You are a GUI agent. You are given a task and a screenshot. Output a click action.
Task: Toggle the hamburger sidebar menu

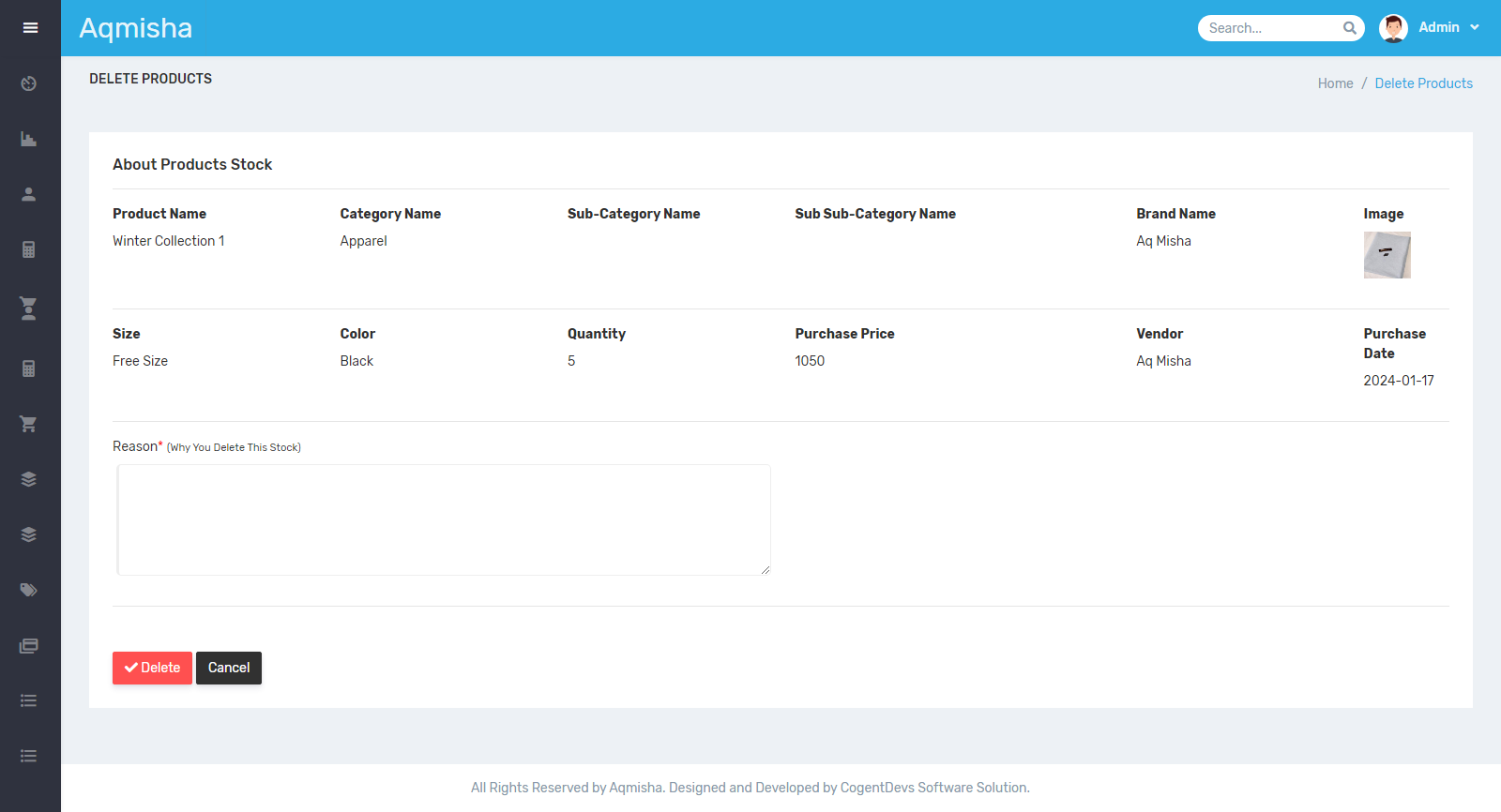click(30, 28)
